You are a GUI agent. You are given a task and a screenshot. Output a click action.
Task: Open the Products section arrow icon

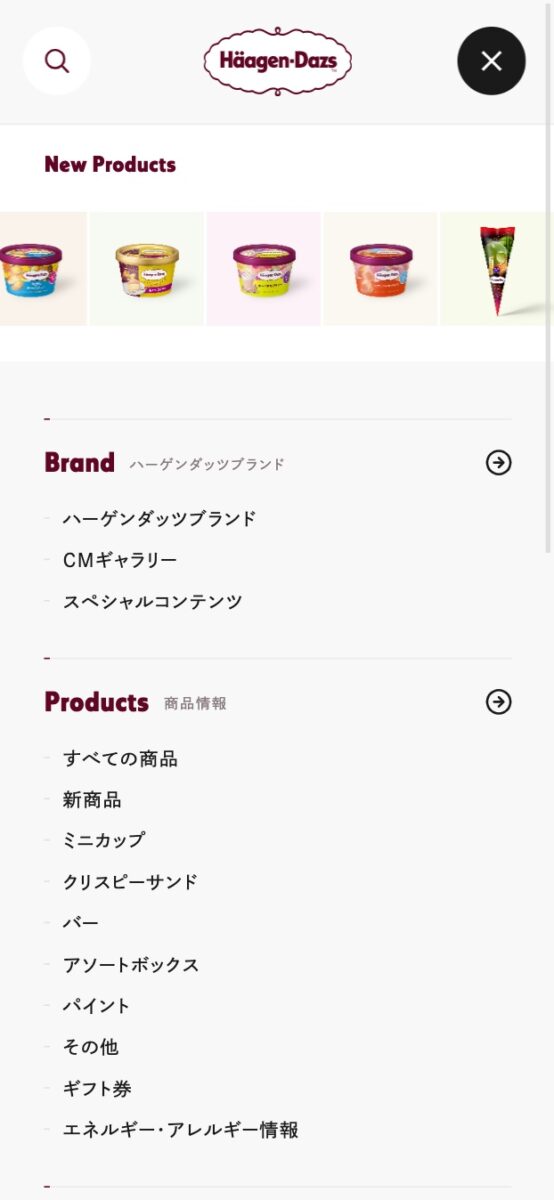click(x=498, y=702)
